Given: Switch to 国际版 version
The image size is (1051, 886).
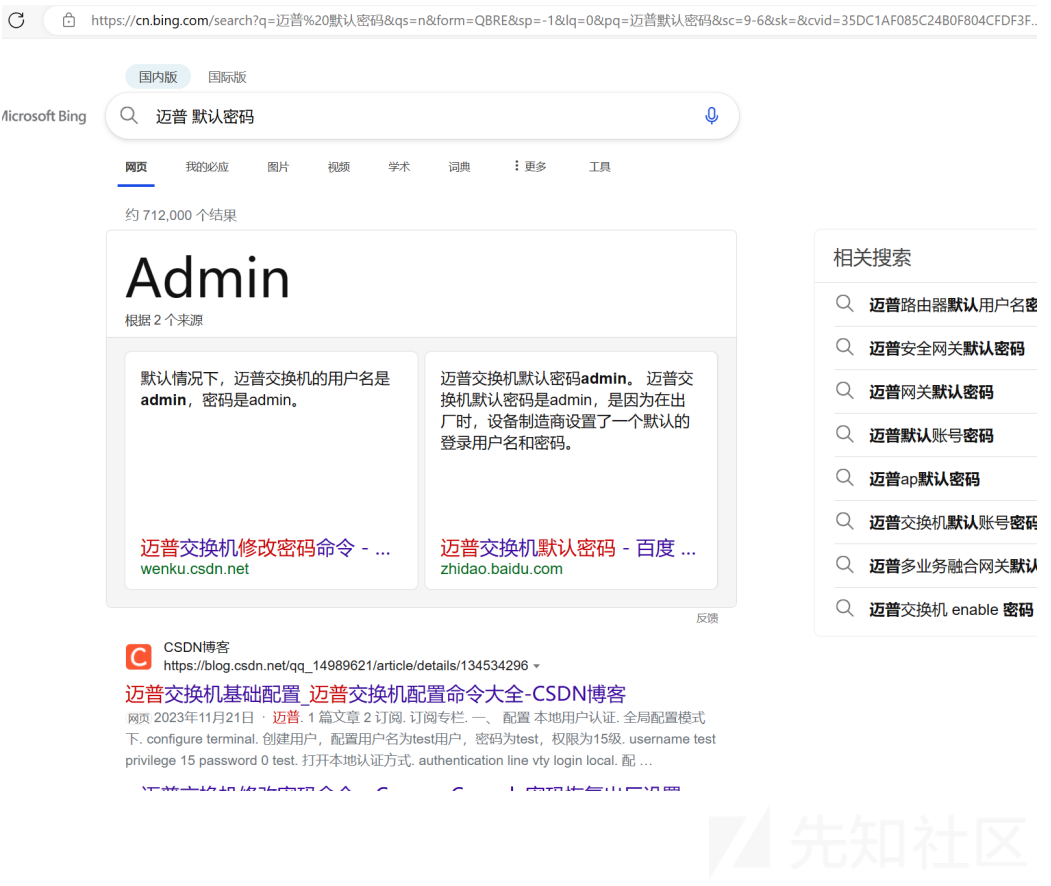Looking at the screenshot, I should click(x=227, y=77).
